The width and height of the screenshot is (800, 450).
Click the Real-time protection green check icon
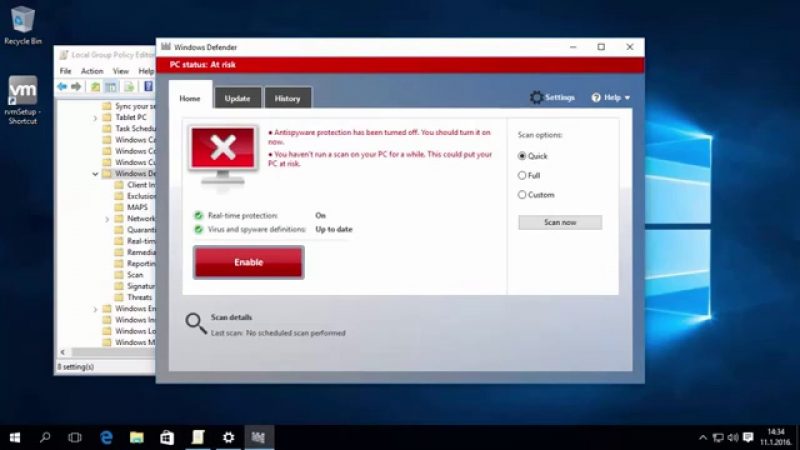[198, 215]
